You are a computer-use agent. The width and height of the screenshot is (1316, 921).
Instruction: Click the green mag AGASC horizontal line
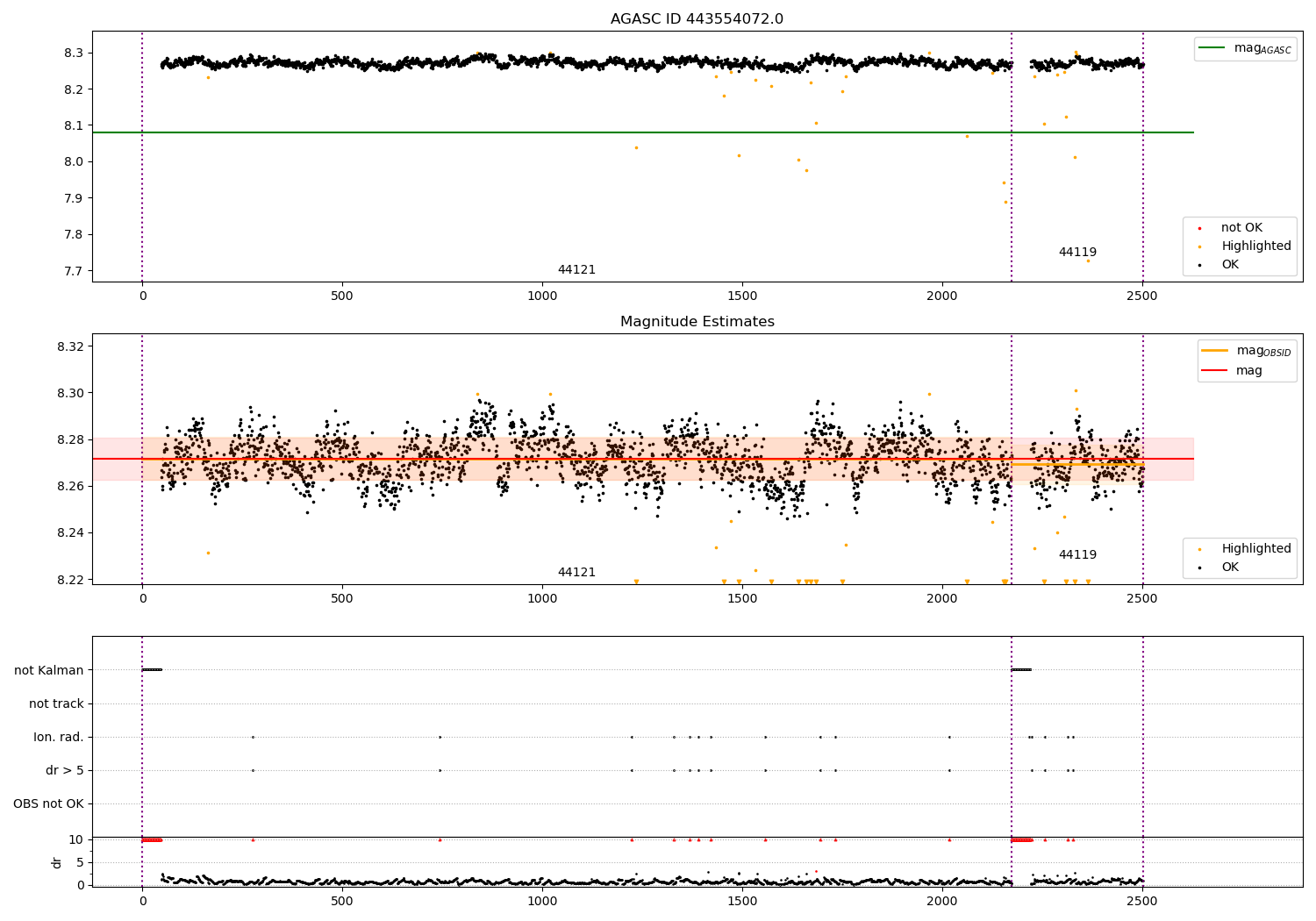[x=642, y=132]
